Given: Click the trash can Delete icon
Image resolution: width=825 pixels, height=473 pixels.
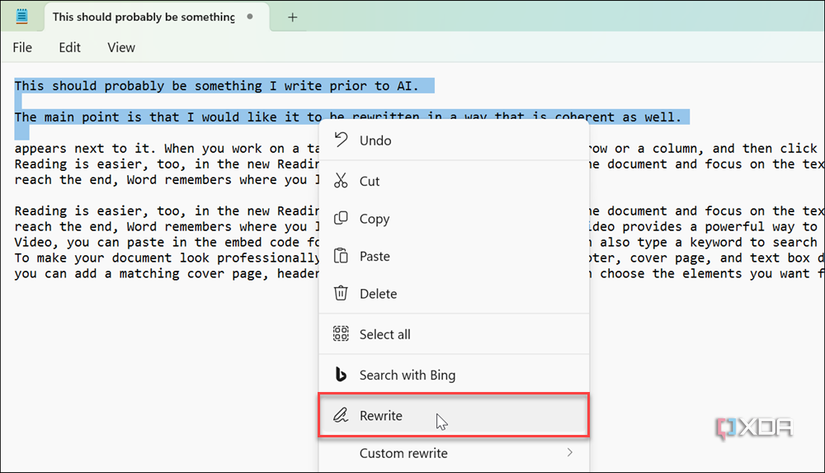Looking at the screenshot, I should tap(341, 293).
